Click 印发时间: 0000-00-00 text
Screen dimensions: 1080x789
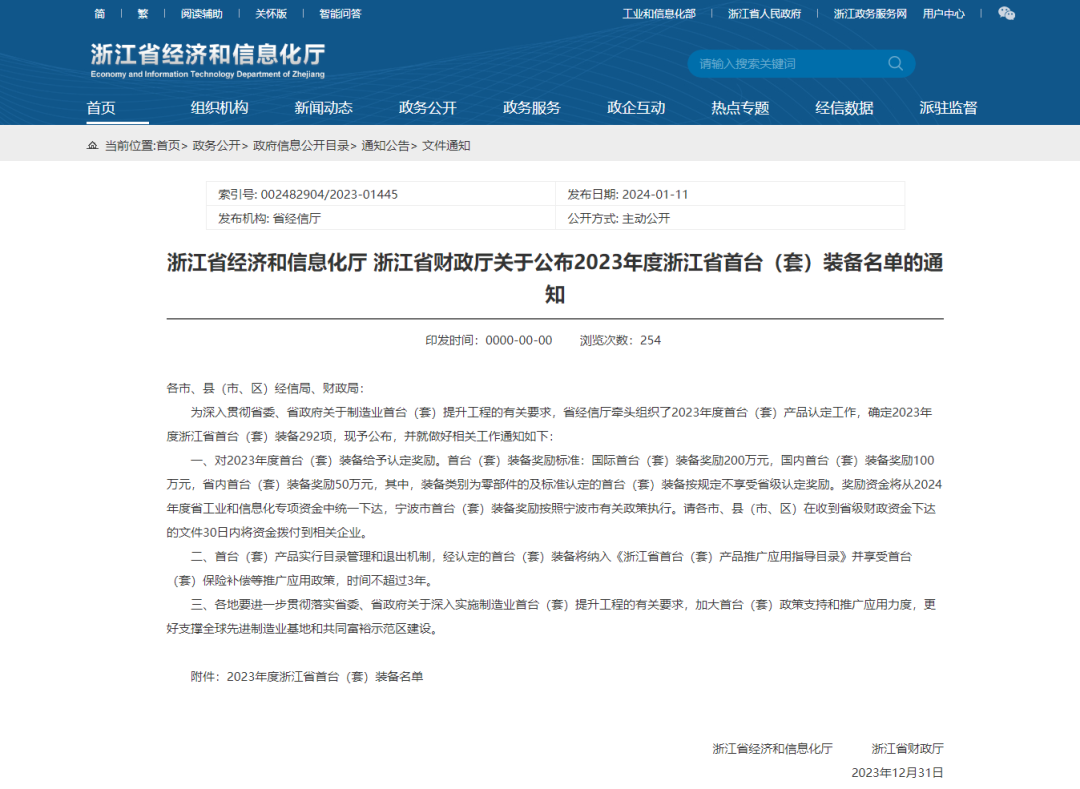(488, 340)
